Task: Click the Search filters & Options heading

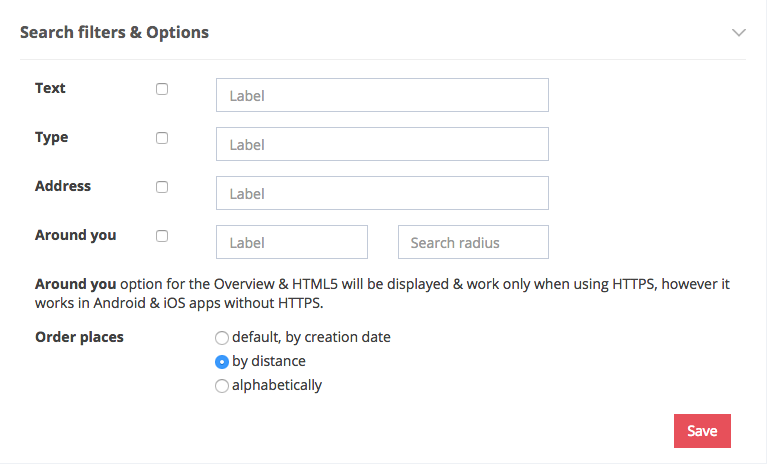Action: (114, 32)
